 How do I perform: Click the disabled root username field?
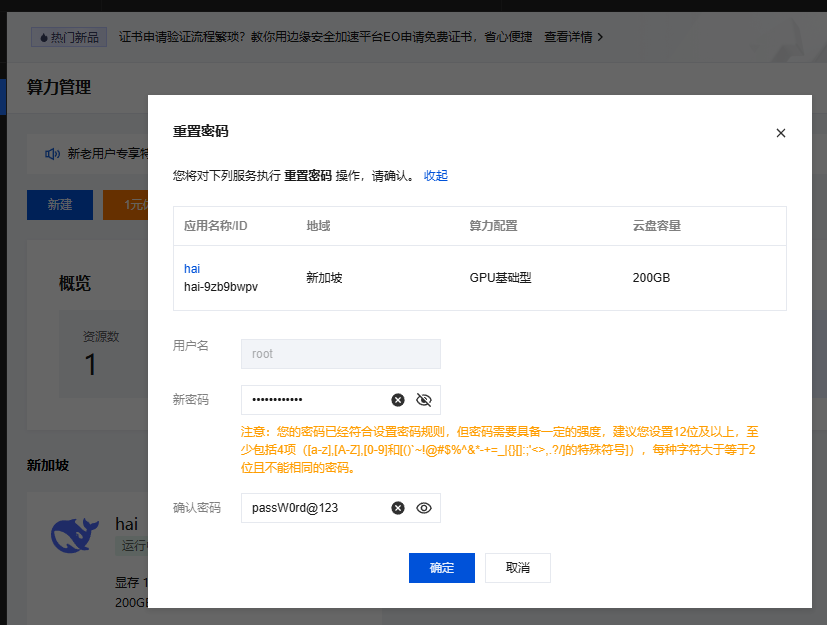341,354
